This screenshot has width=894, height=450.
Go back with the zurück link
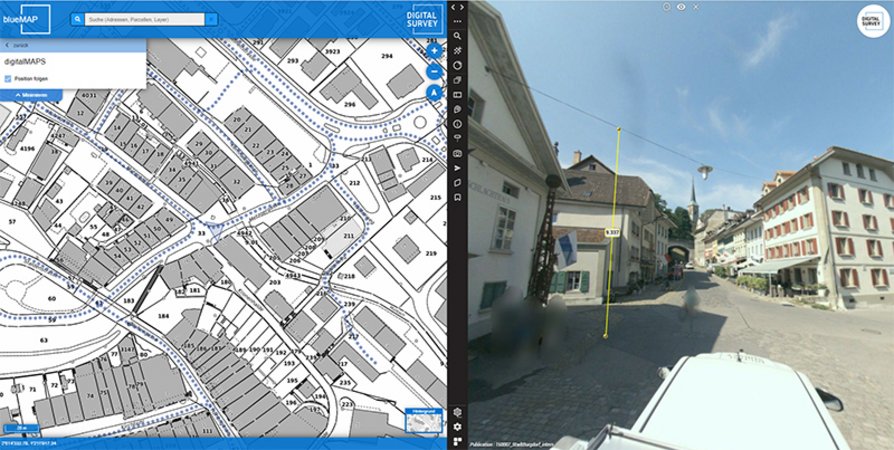(17, 45)
